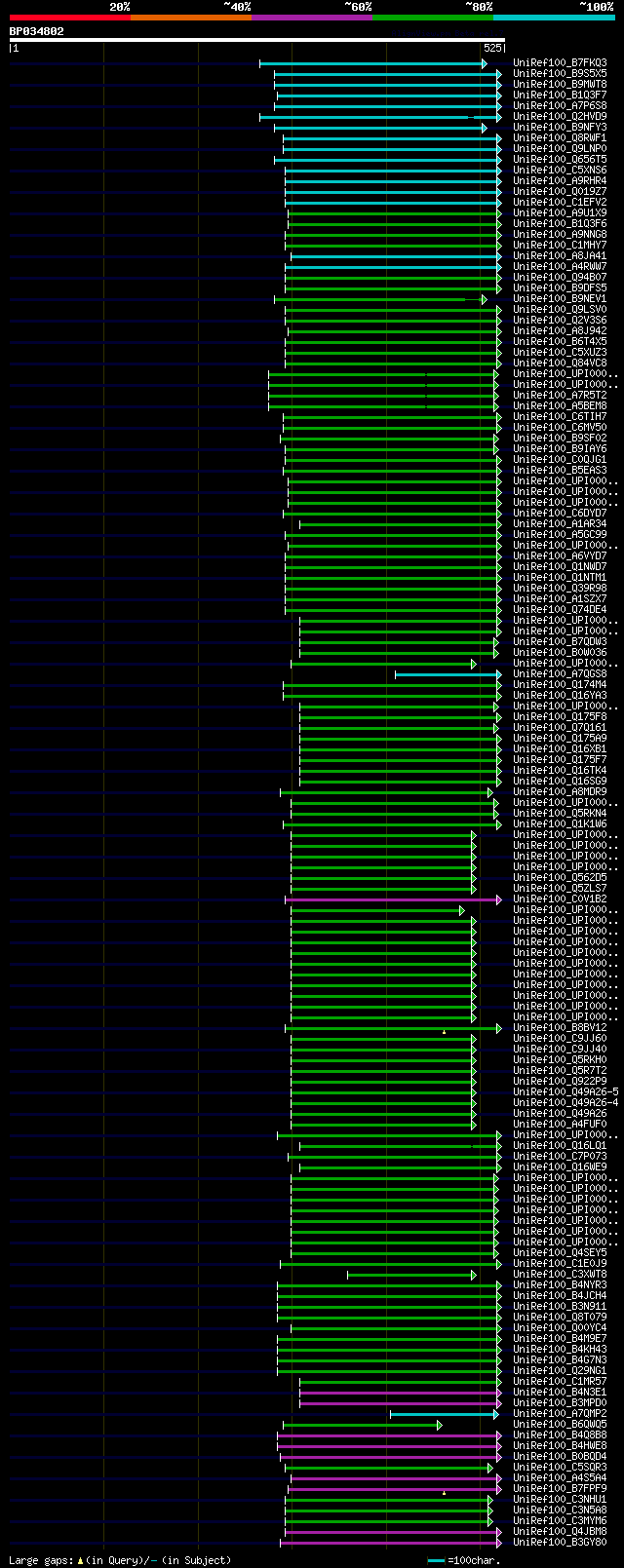Click the red ~20% identity legend segment
Screen dimensions: 624x1568
pyautogui.click(x=69, y=17)
